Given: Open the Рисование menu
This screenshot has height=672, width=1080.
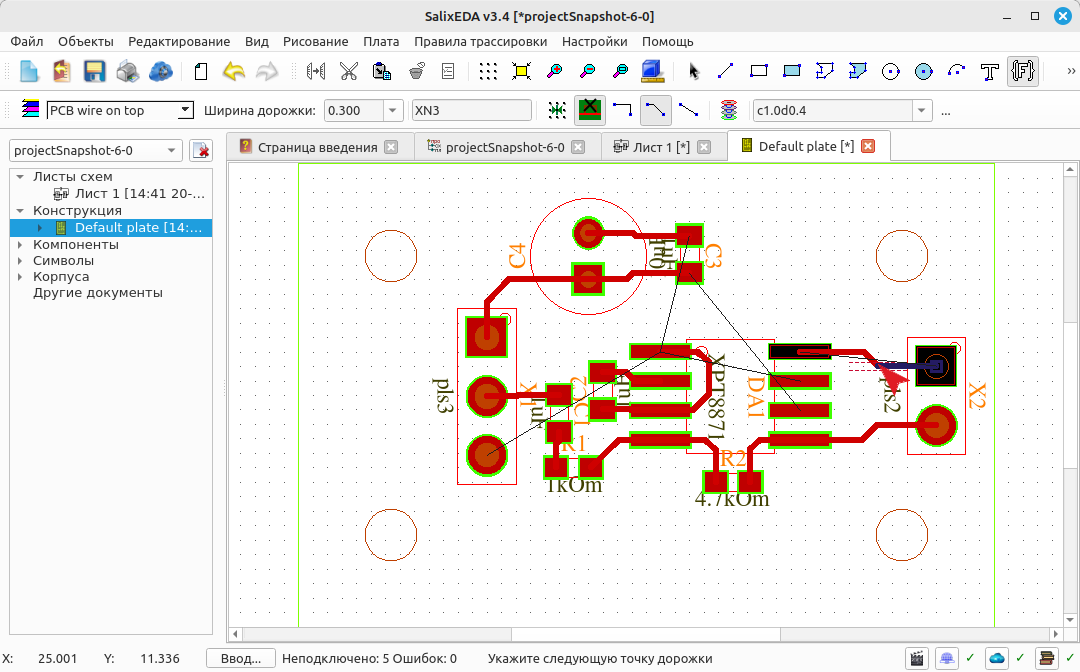Looking at the screenshot, I should 315,41.
